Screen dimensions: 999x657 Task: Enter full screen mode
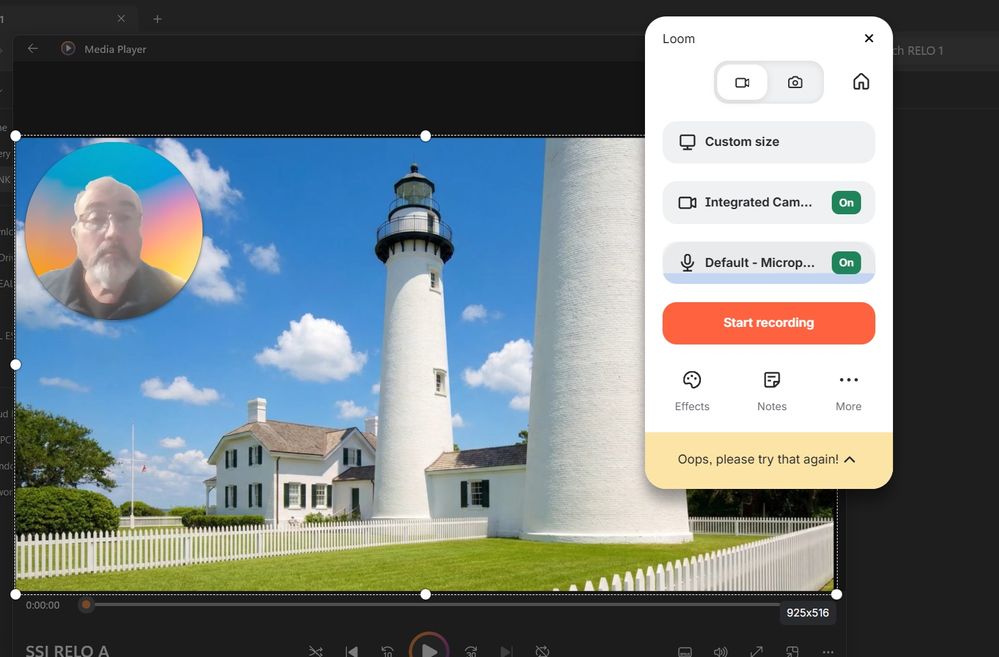(x=756, y=651)
